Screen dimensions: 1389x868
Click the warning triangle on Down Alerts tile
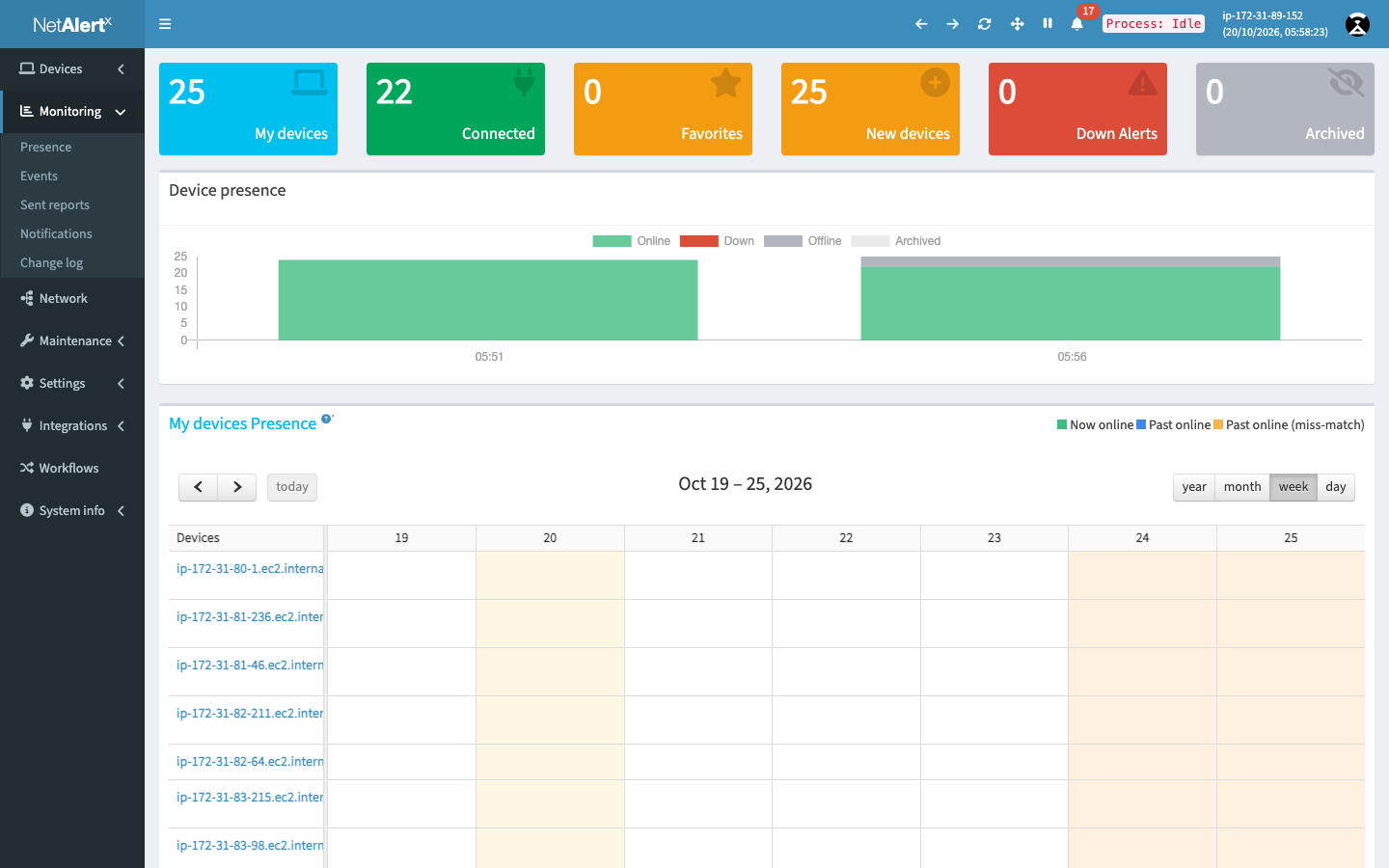coord(1143,83)
